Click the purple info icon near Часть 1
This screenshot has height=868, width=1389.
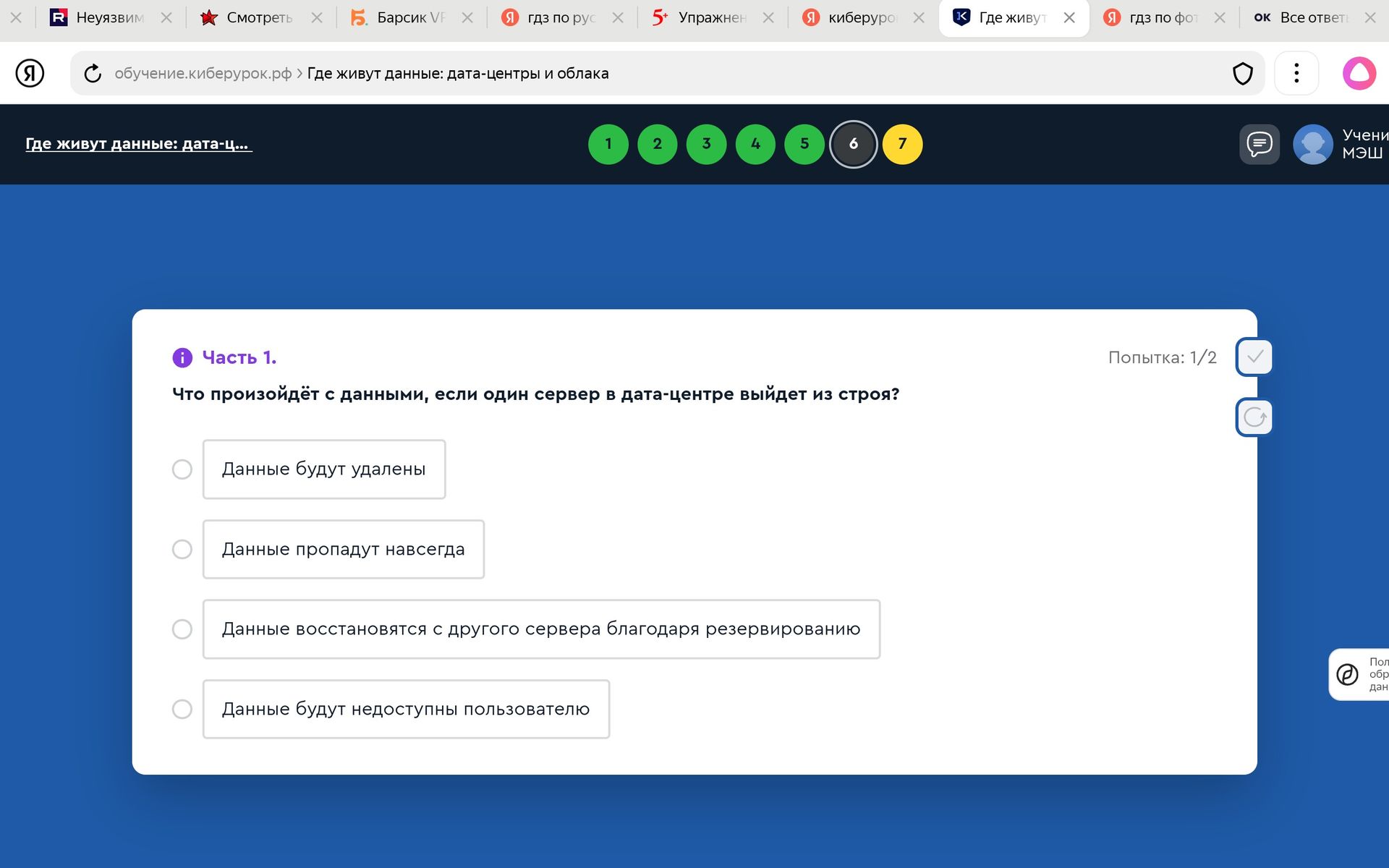tap(182, 357)
